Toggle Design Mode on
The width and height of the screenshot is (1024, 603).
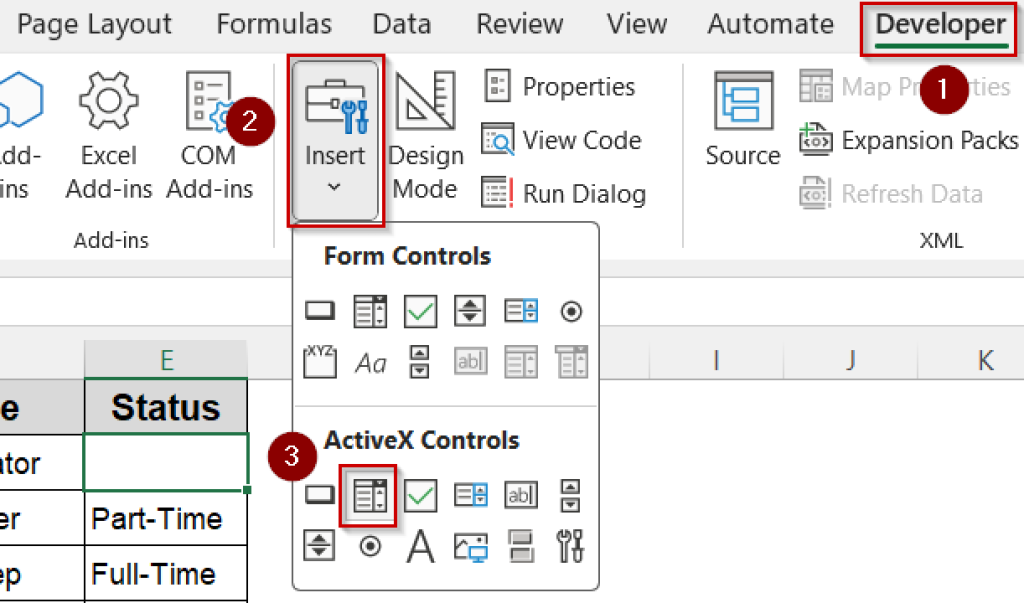425,130
